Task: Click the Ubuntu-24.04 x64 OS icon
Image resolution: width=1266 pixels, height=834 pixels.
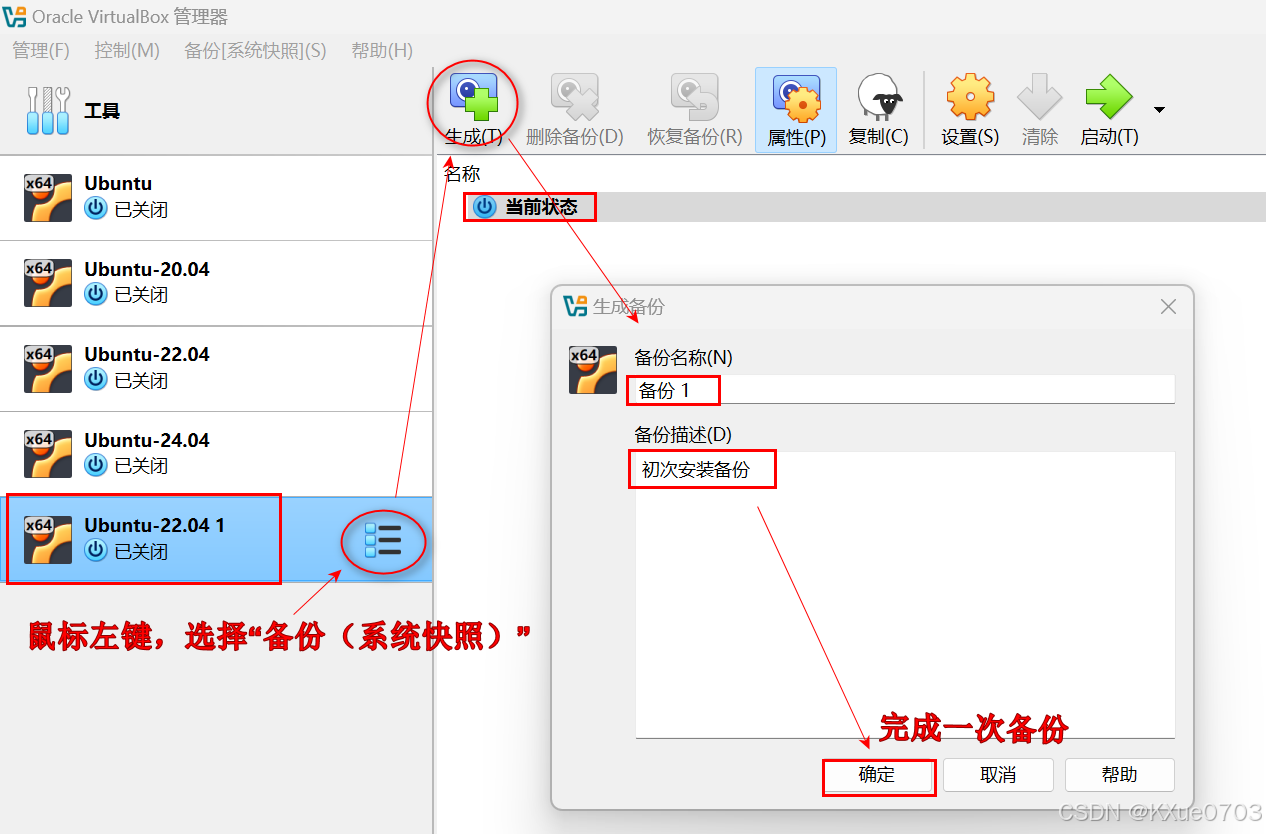Action: [48, 454]
